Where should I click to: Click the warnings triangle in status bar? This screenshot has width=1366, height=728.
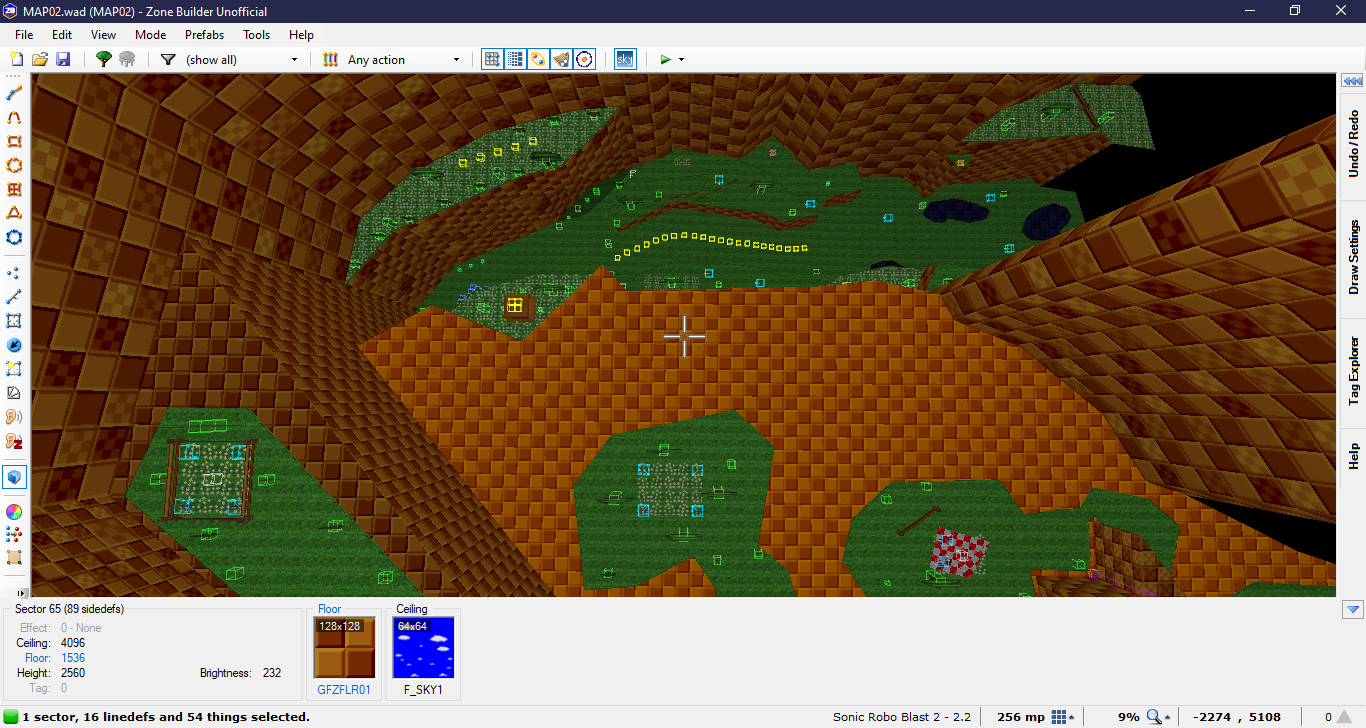coord(1346,716)
